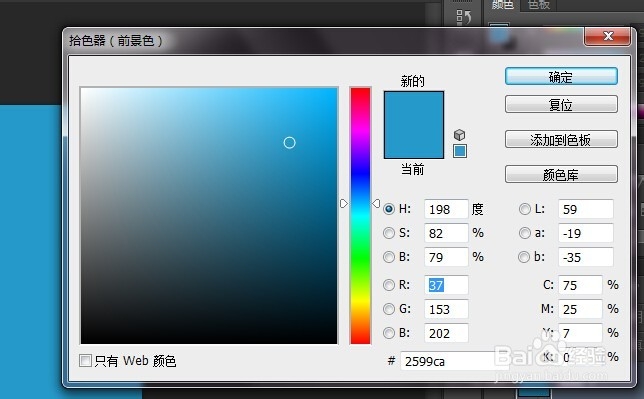The image size is (644, 399).
Task: Click the circular marker in color field
Action: point(290,143)
